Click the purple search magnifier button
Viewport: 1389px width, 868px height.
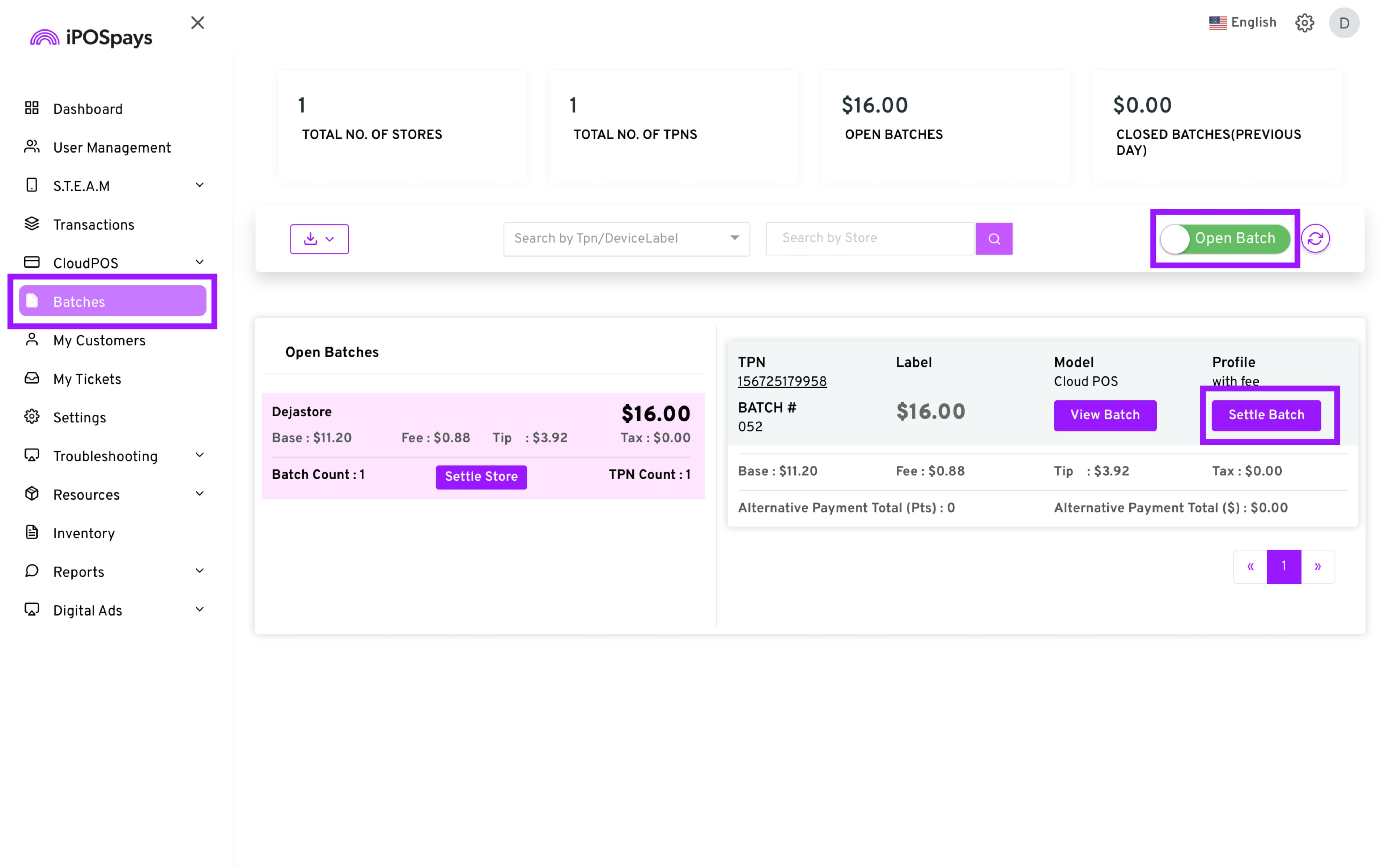(994, 238)
